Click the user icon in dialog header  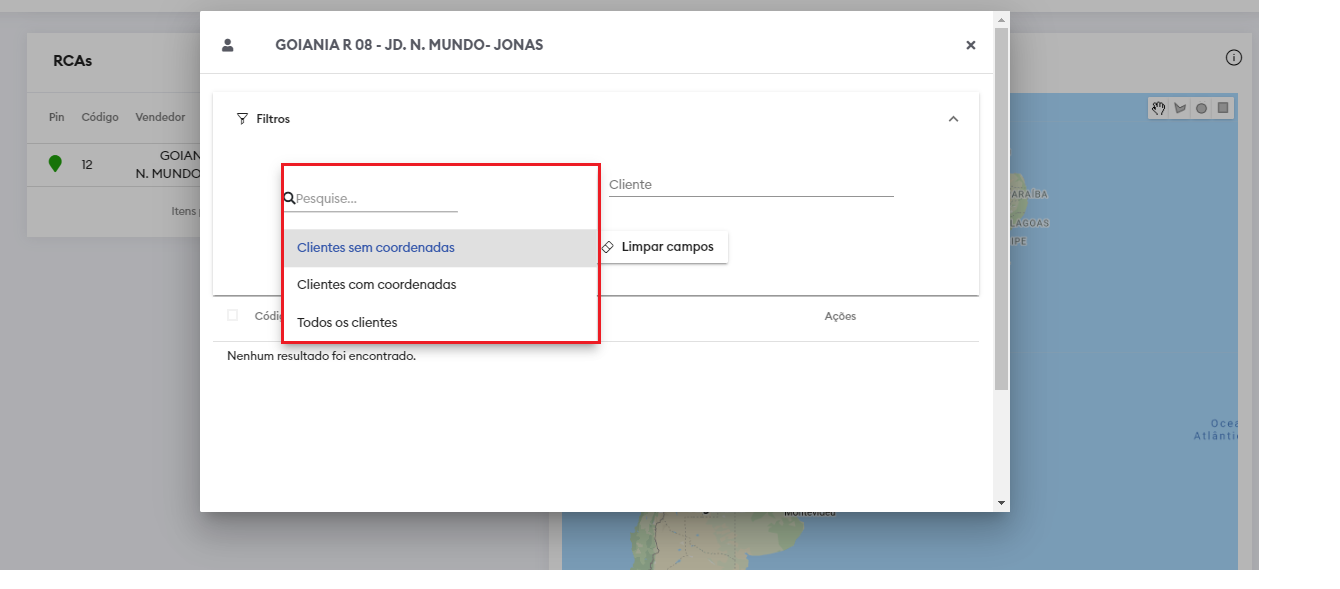coord(228,45)
